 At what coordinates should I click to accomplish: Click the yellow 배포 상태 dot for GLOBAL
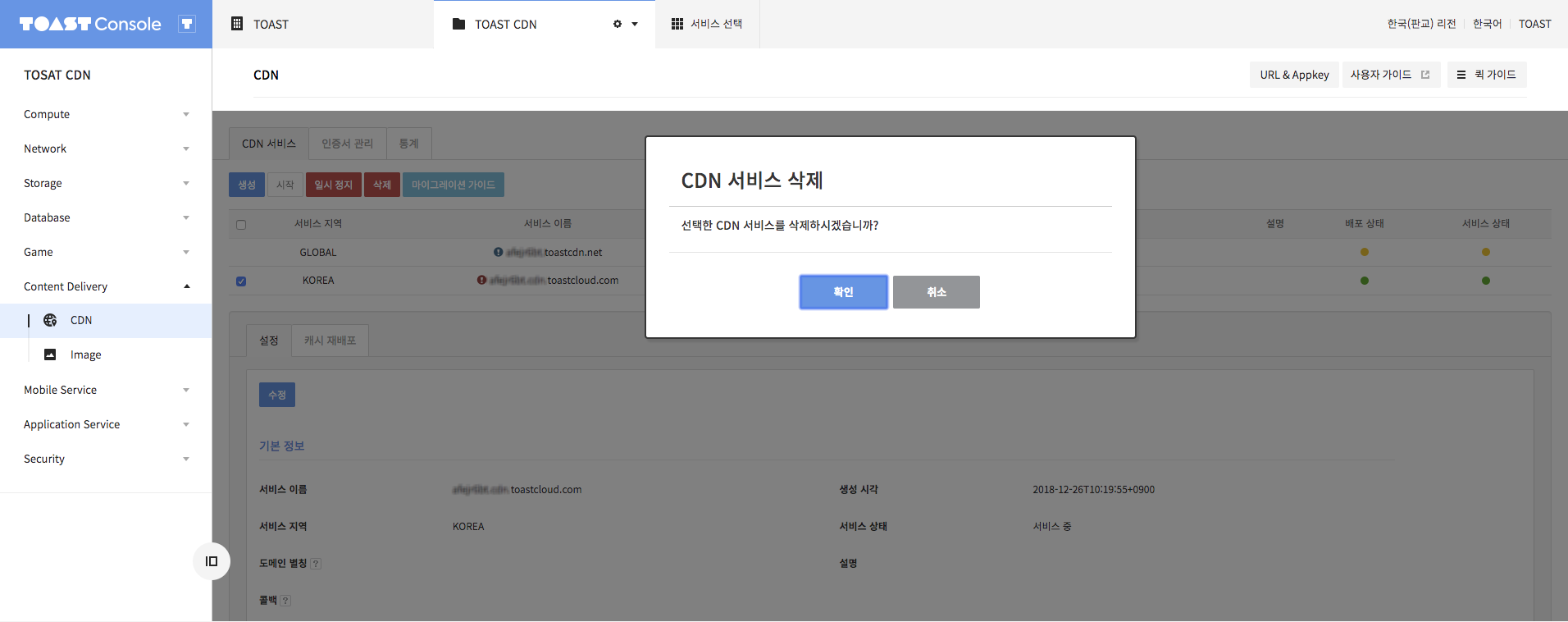click(1365, 252)
